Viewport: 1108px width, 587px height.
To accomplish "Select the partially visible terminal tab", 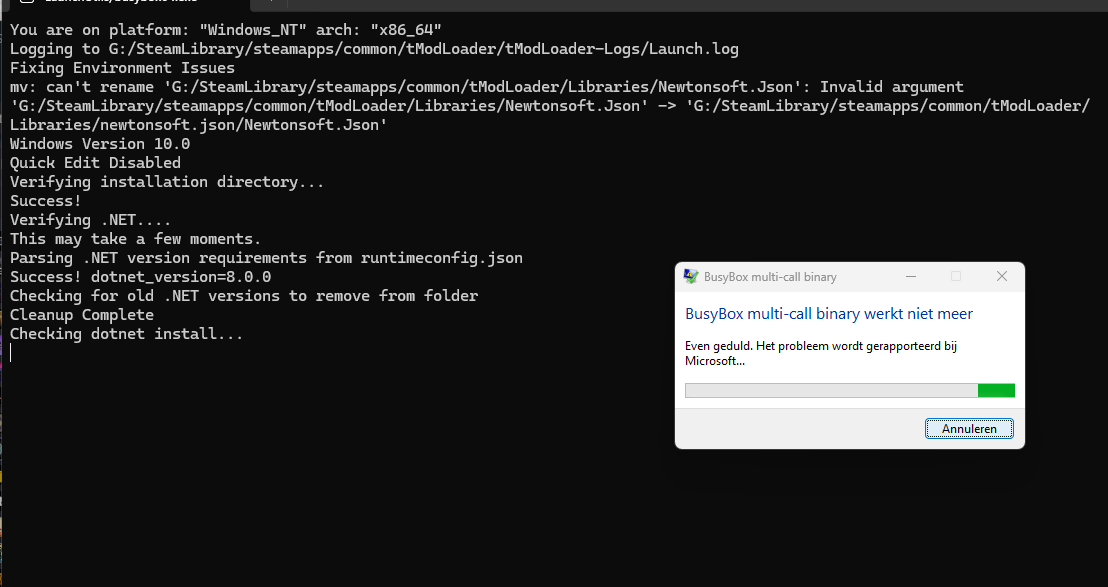I will [x=125, y=3].
